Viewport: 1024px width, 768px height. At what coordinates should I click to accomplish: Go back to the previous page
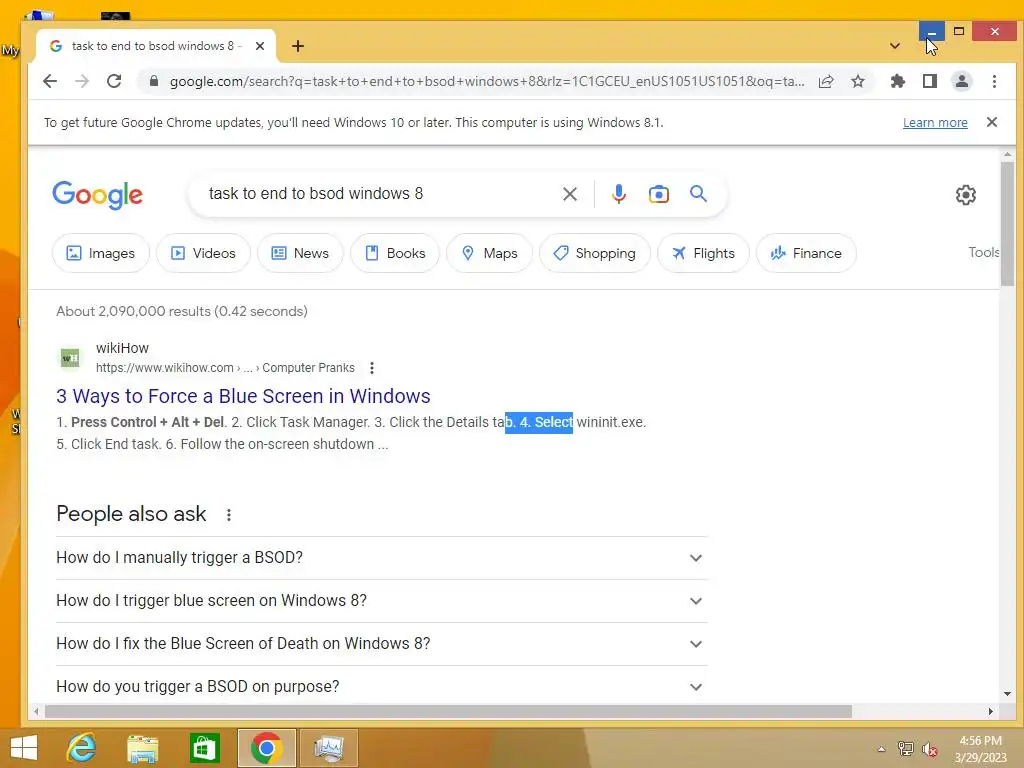coord(50,81)
